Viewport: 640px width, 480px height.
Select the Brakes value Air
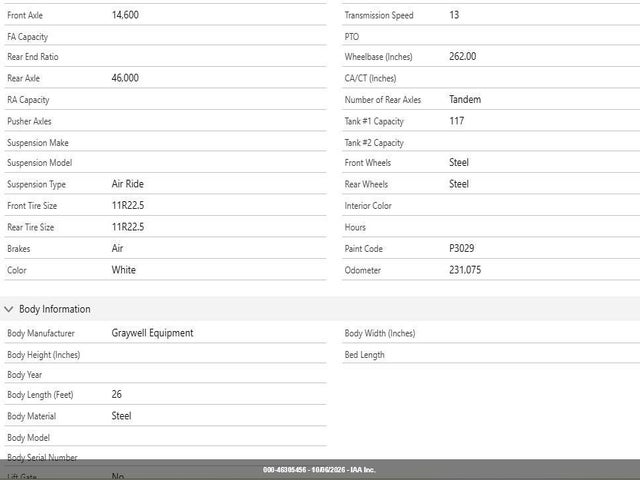pyautogui.click(x=117, y=249)
